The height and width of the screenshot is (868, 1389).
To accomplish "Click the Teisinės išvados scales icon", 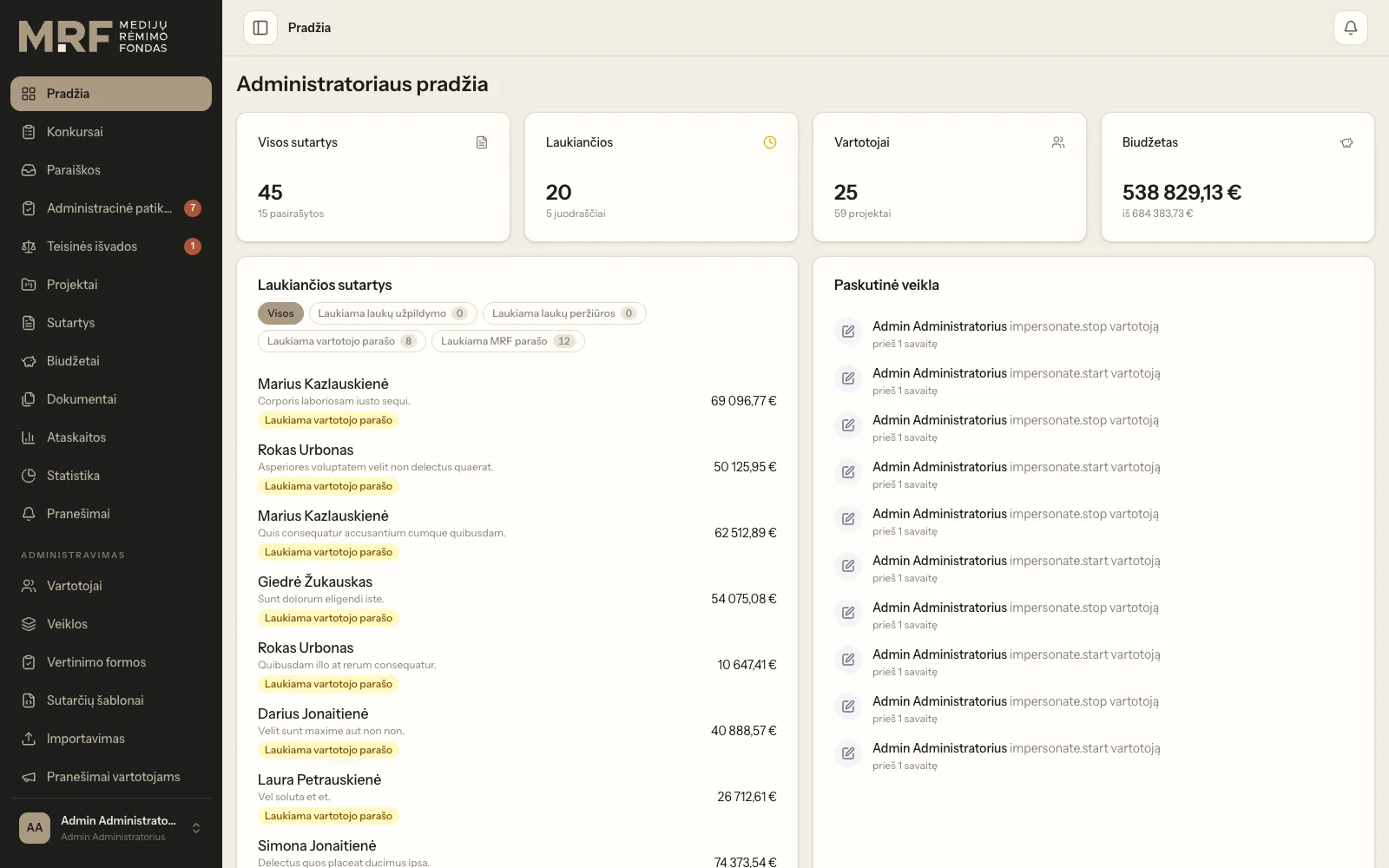I will [x=29, y=247].
